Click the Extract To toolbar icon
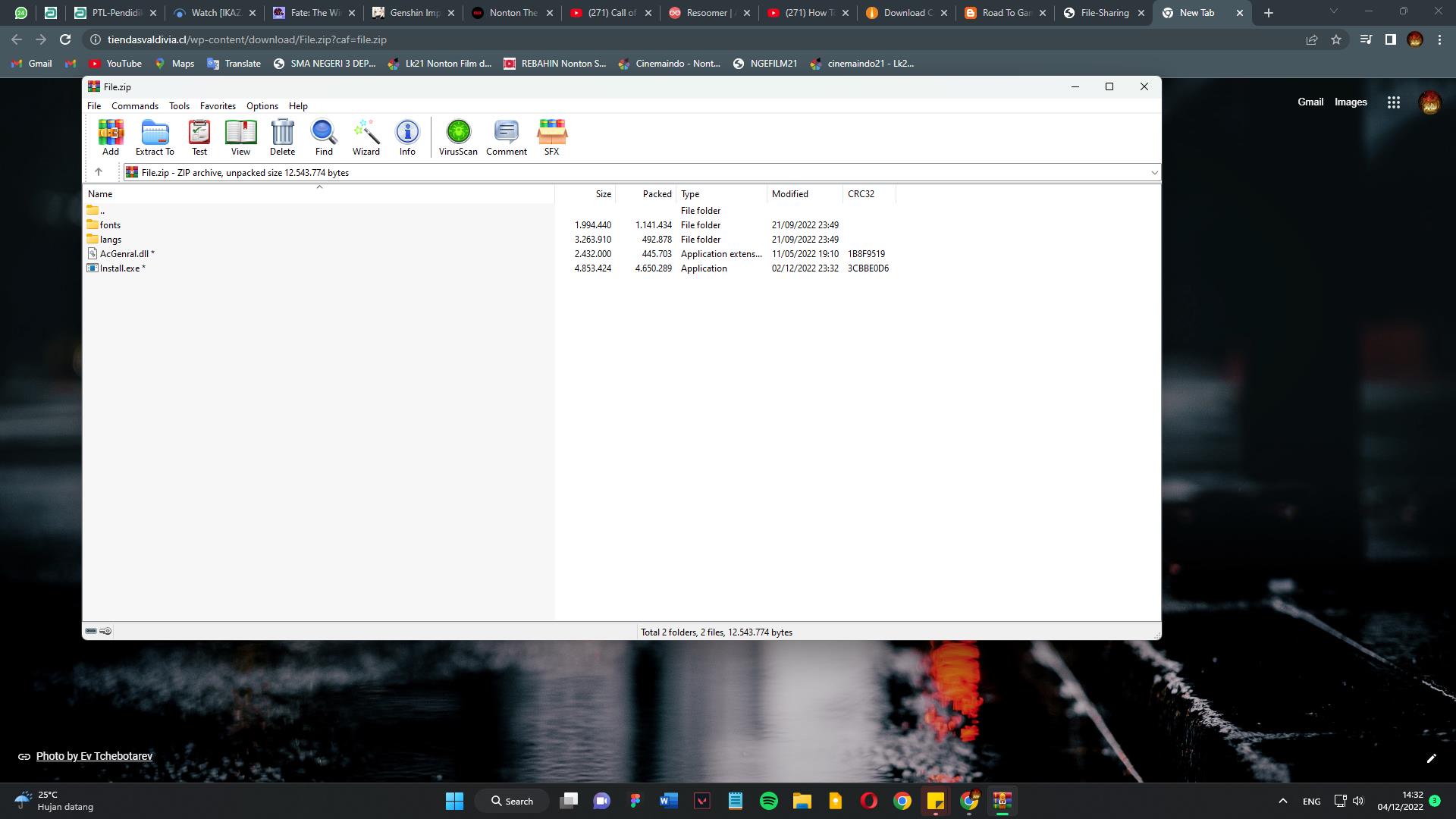 (155, 137)
